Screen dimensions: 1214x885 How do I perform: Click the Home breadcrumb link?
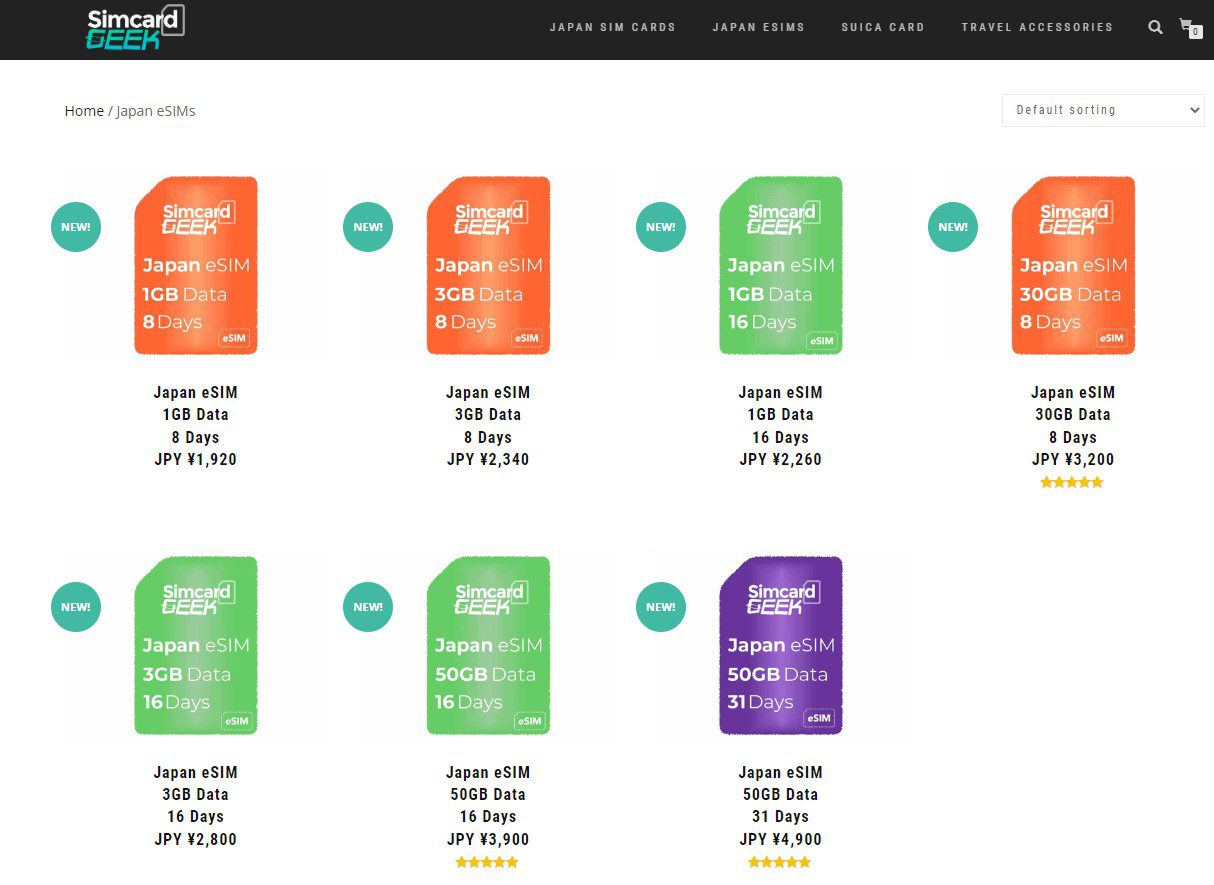[84, 111]
